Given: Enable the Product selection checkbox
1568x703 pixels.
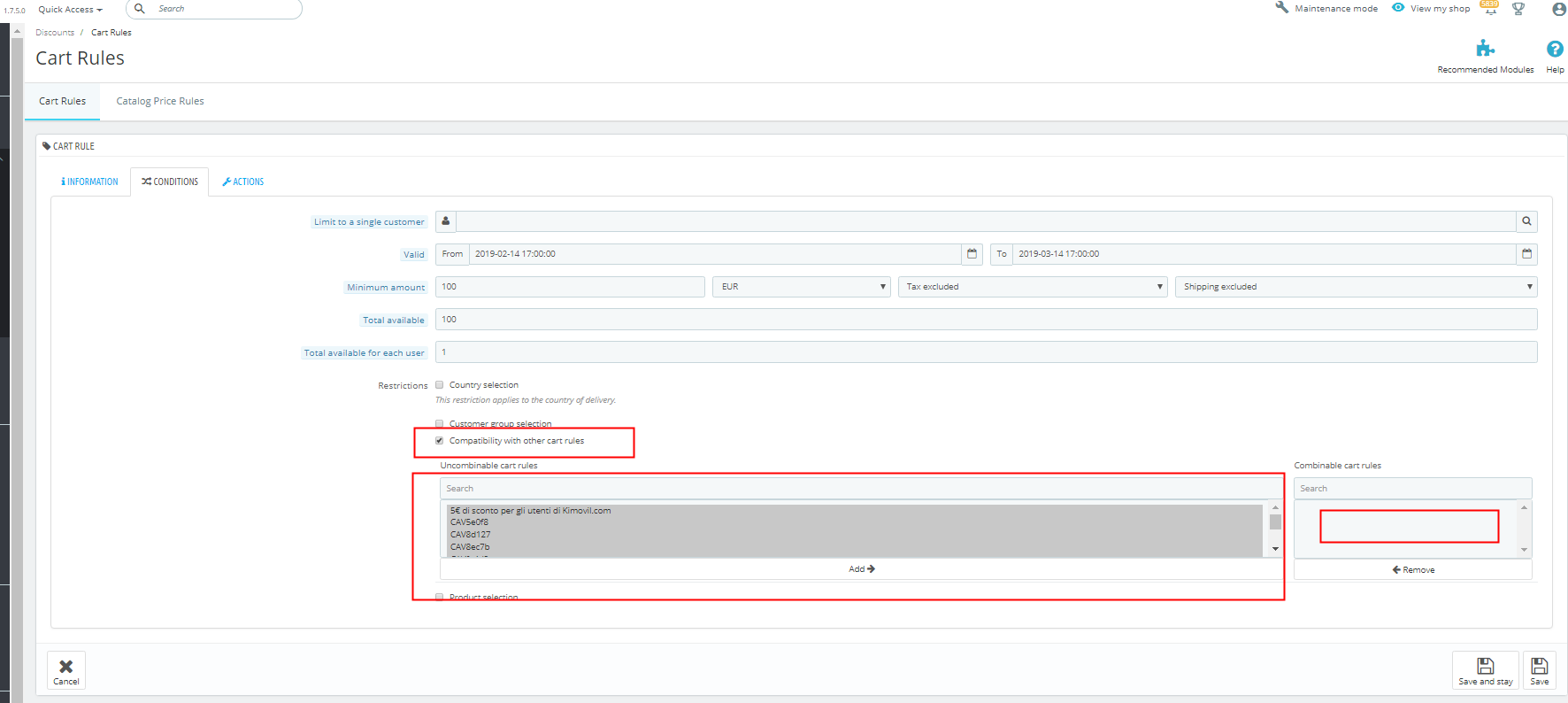Looking at the screenshot, I should tap(439, 598).
